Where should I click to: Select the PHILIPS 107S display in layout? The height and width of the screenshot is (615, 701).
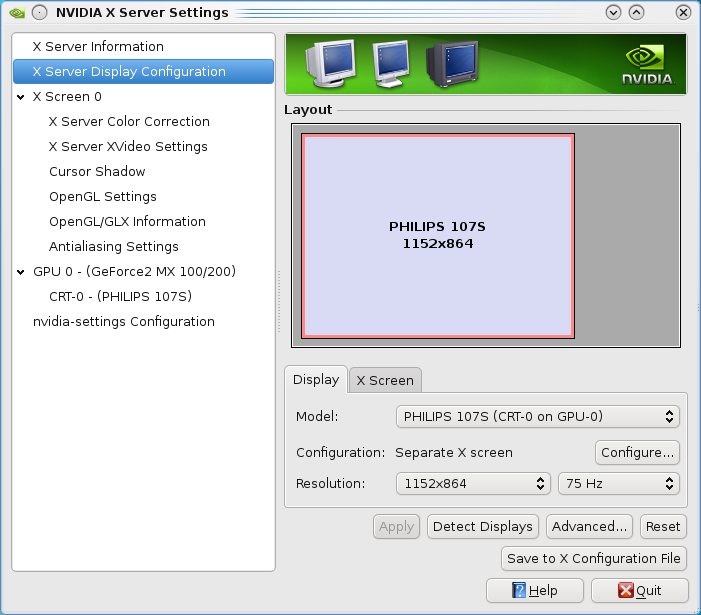(x=438, y=236)
